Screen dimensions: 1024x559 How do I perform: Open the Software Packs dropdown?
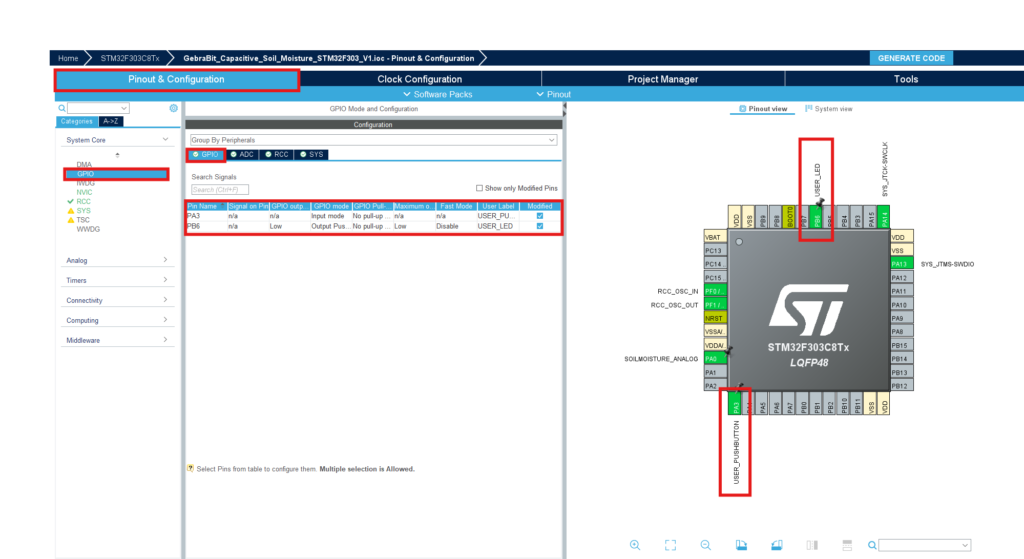(x=438, y=94)
